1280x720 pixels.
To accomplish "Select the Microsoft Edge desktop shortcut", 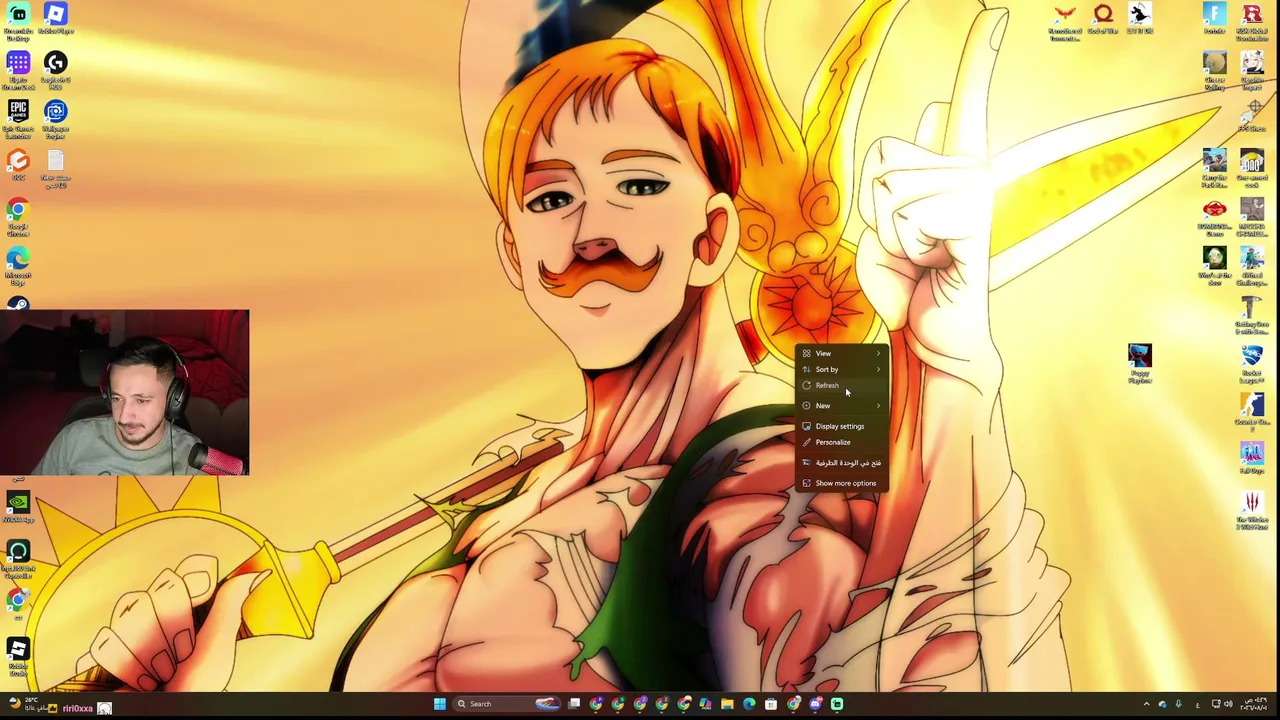I will (18, 266).
